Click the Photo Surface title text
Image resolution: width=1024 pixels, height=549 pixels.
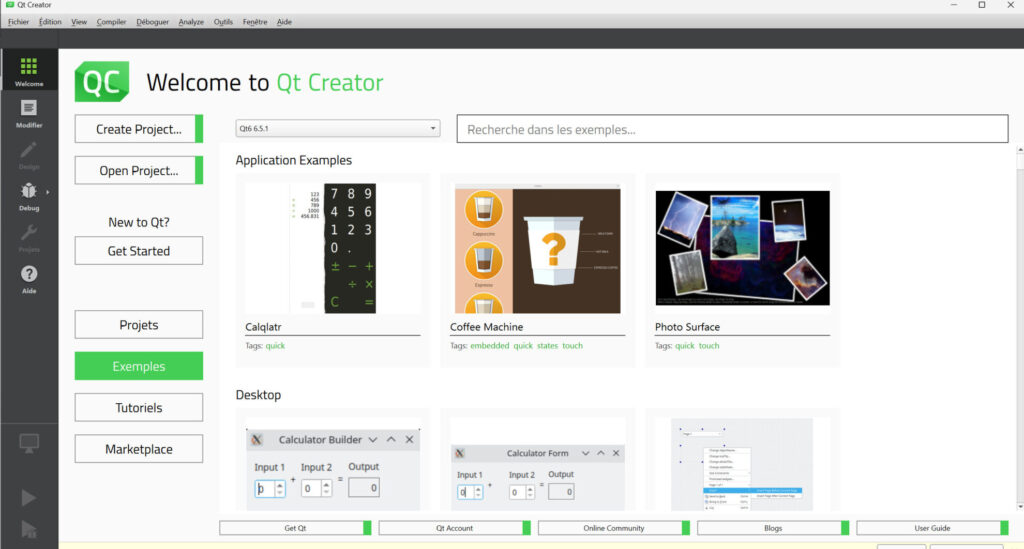[x=687, y=326]
